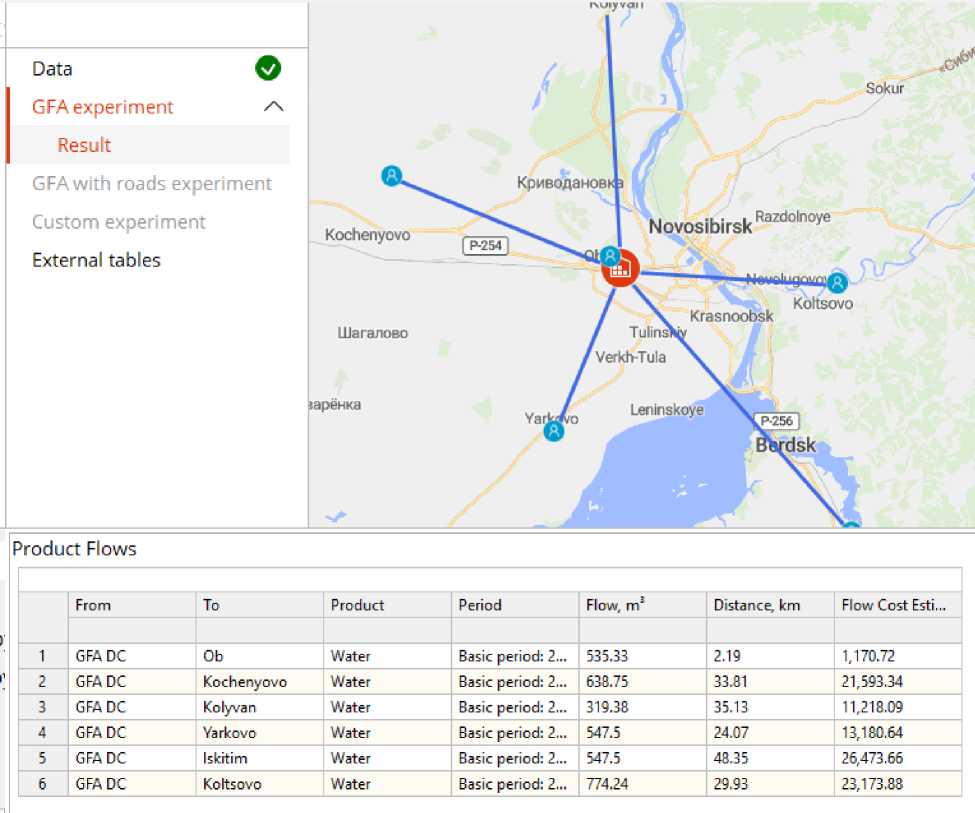The width and height of the screenshot is (975, 813).
Task: Open Custom experiment in sidebar
Action: (x=119, y=222)
